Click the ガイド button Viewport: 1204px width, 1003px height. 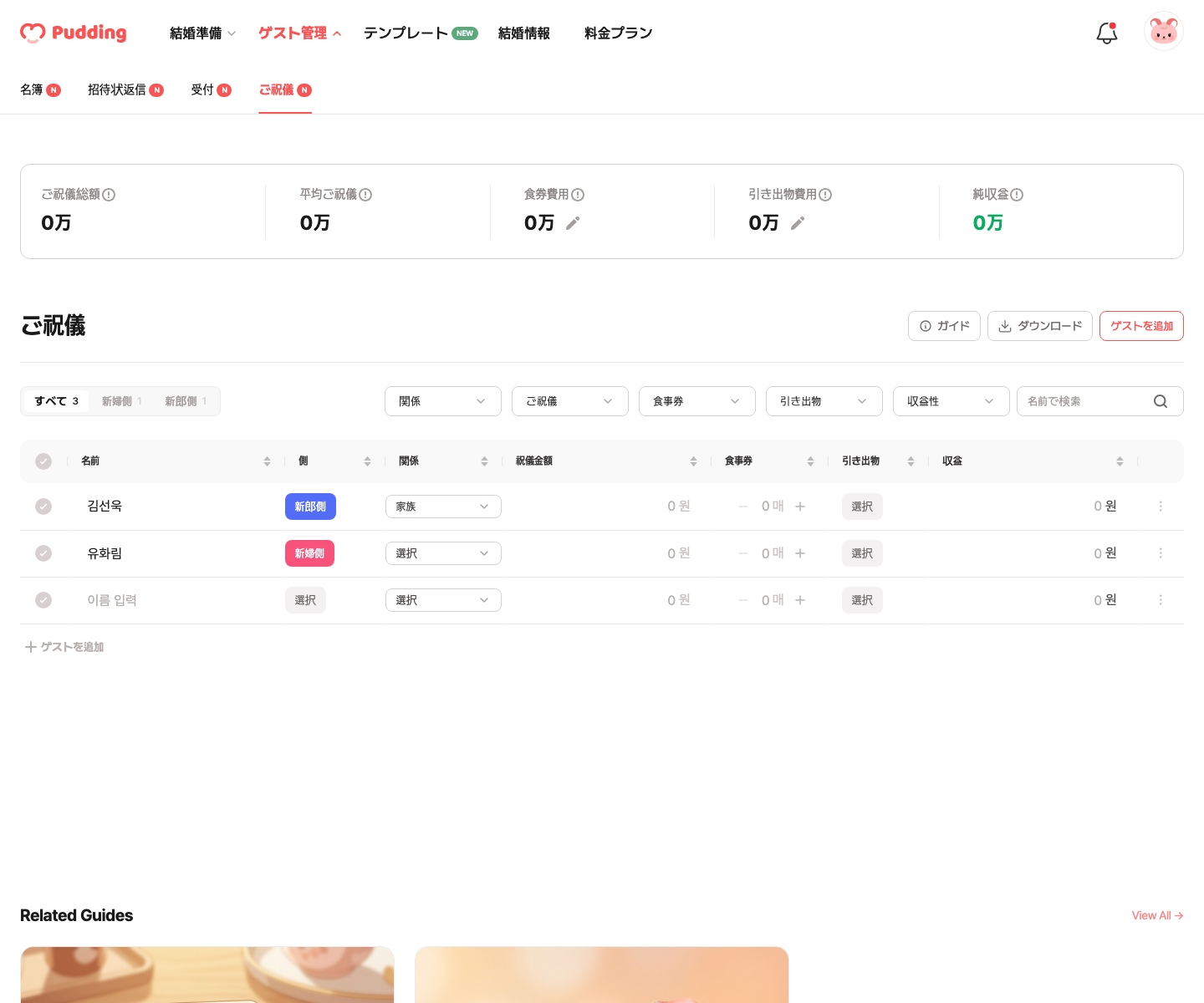pyautogui.click(x=944, y=326)
